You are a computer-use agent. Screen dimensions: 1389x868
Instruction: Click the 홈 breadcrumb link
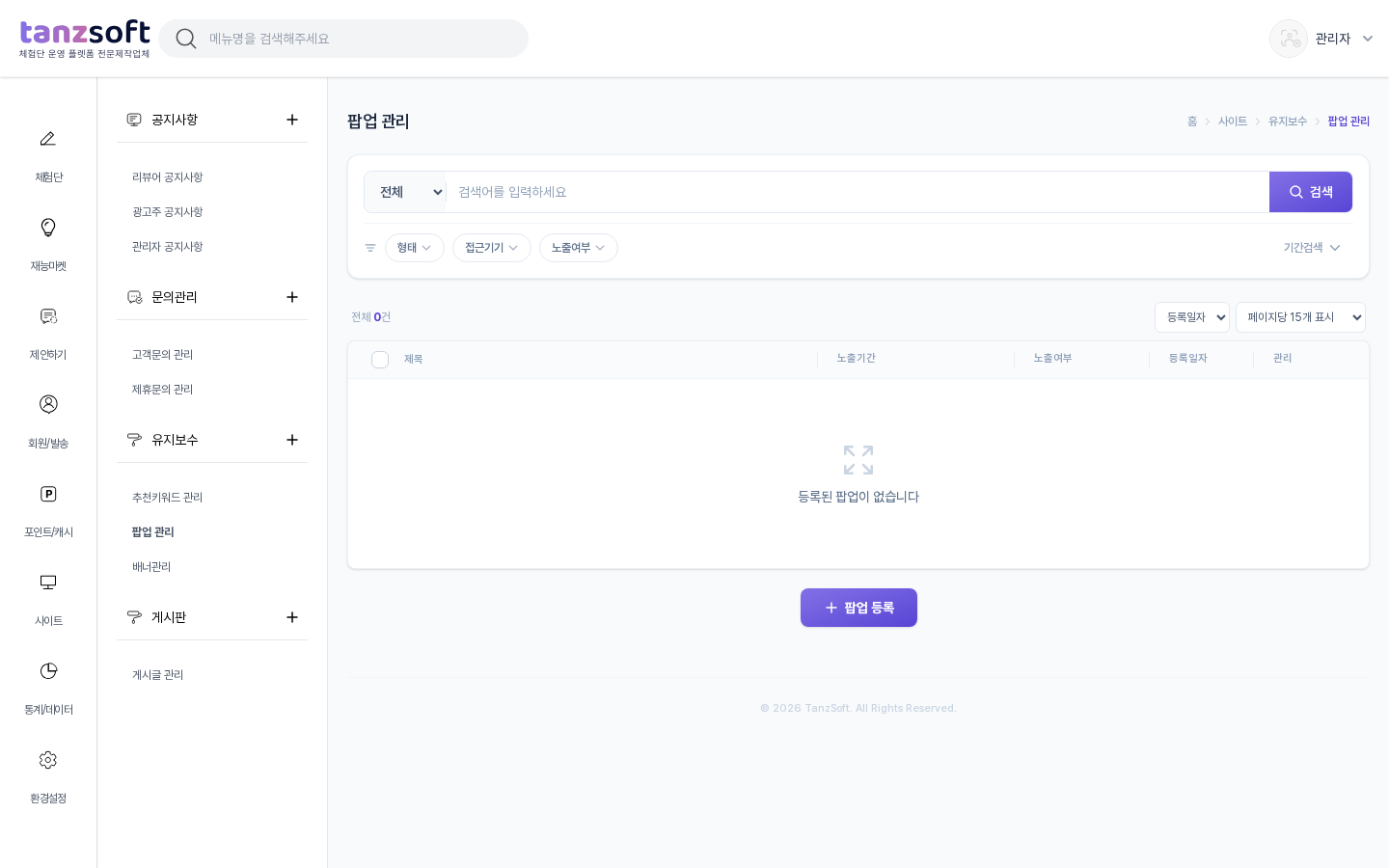click(x=1192, y=122)
